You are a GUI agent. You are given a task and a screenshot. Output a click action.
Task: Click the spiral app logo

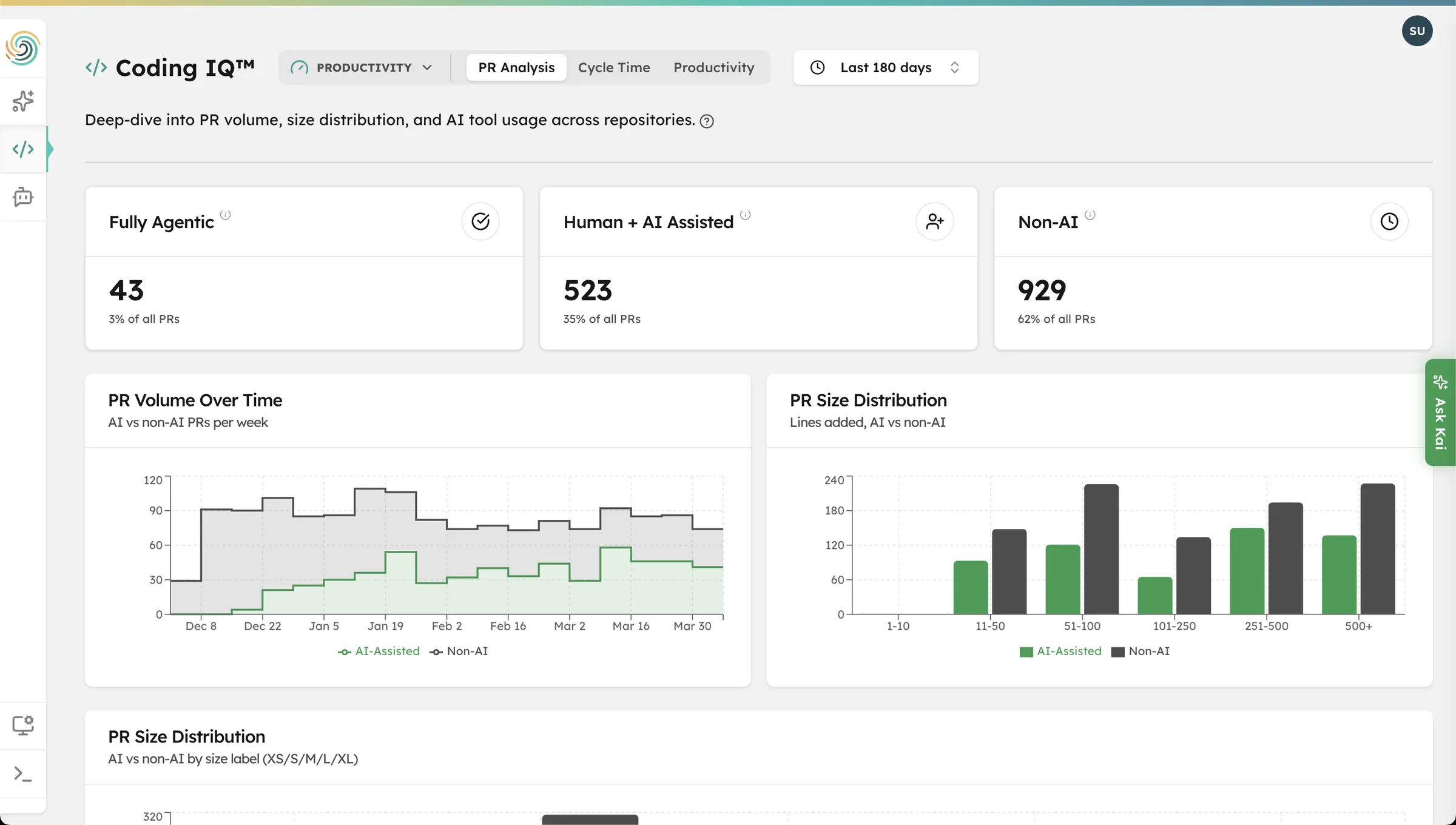pos(23,48)
